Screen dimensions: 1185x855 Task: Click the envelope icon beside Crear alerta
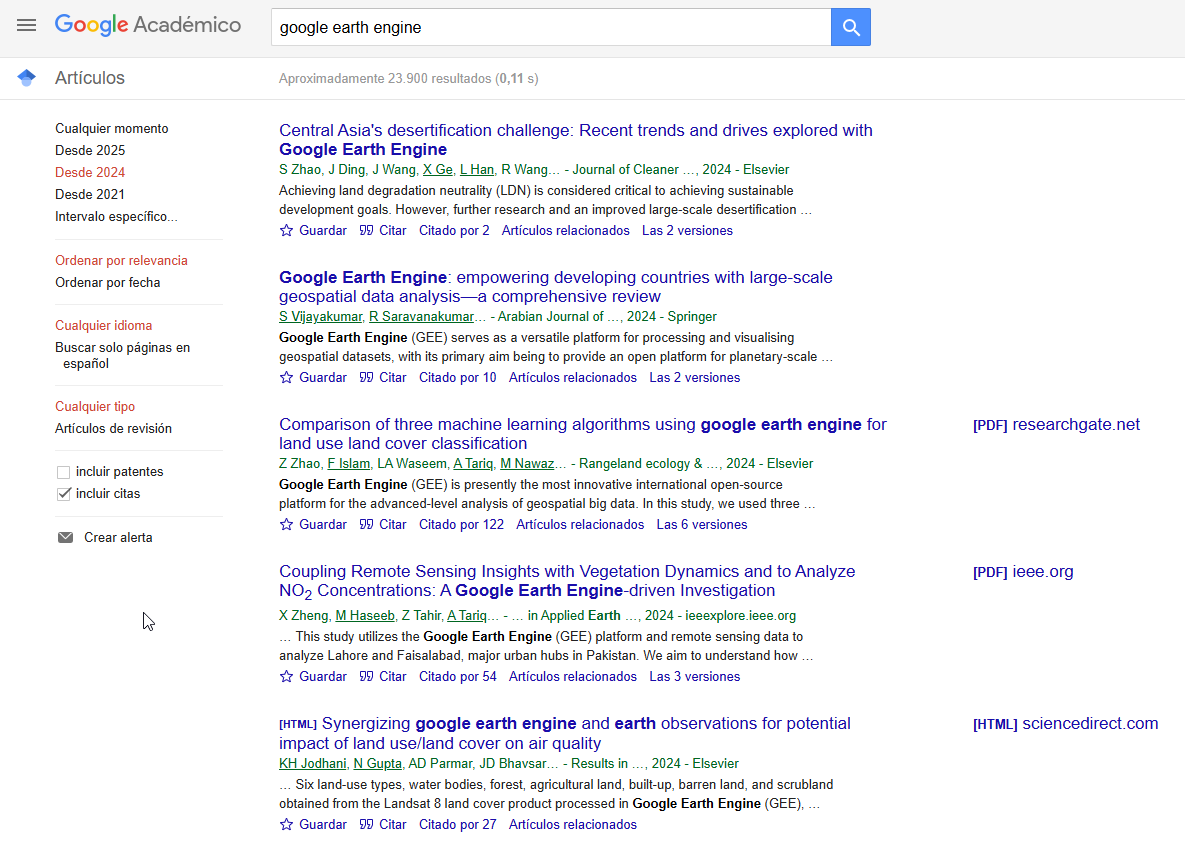point(66,537)
